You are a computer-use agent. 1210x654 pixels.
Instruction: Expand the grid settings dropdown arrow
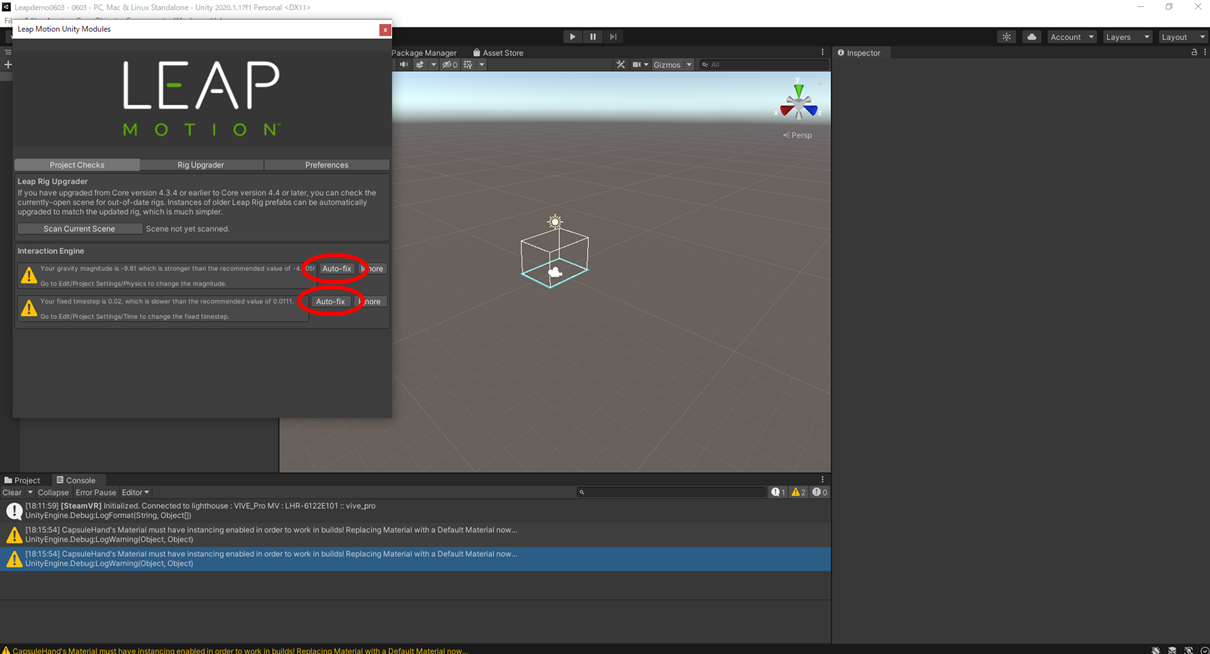point(481,65)
